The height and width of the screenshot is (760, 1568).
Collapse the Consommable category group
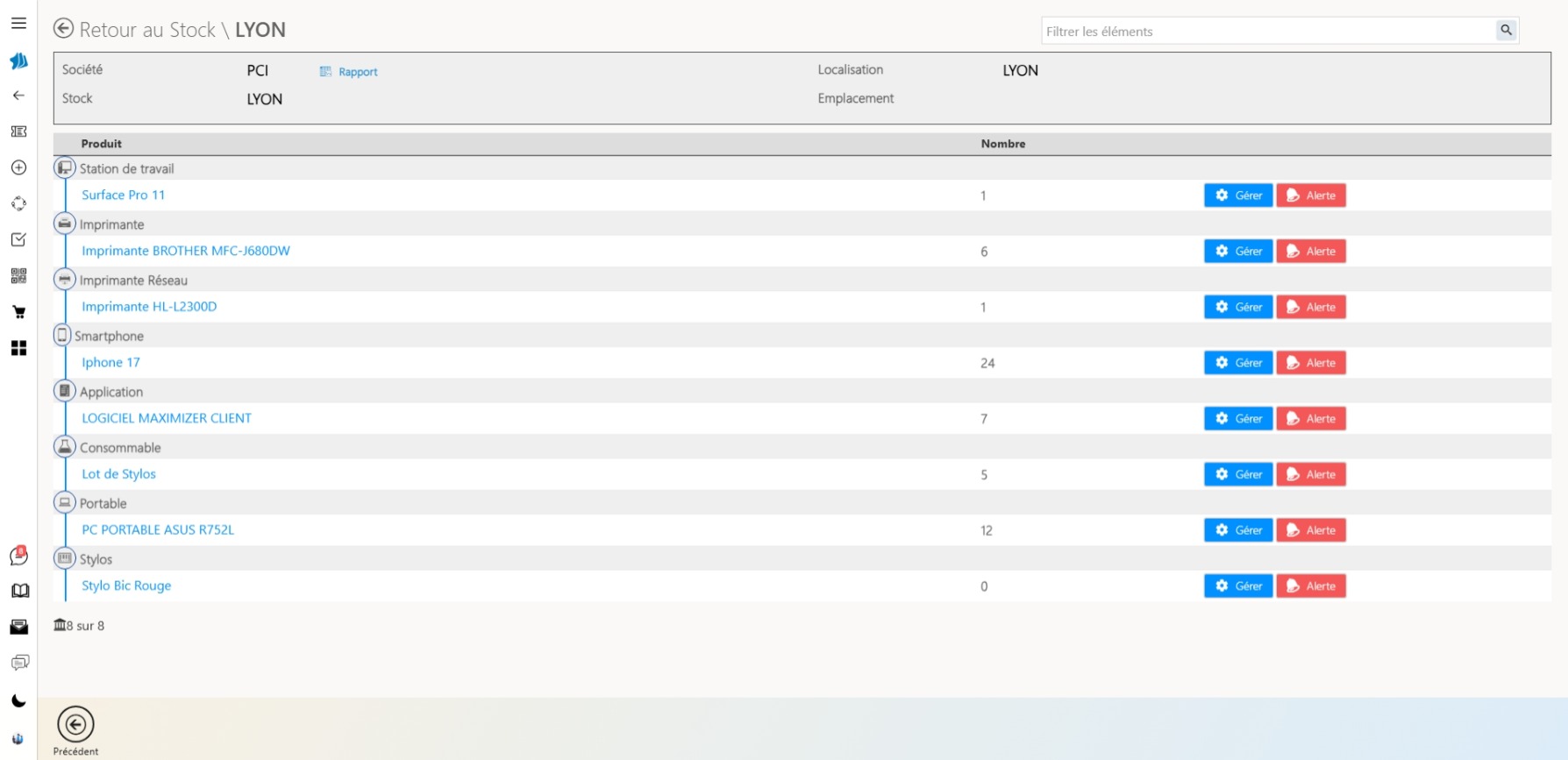[x=65, y=446]
